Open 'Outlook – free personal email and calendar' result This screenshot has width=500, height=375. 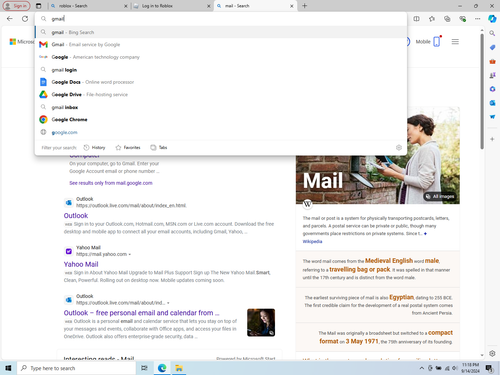click(x=141, y=313)
